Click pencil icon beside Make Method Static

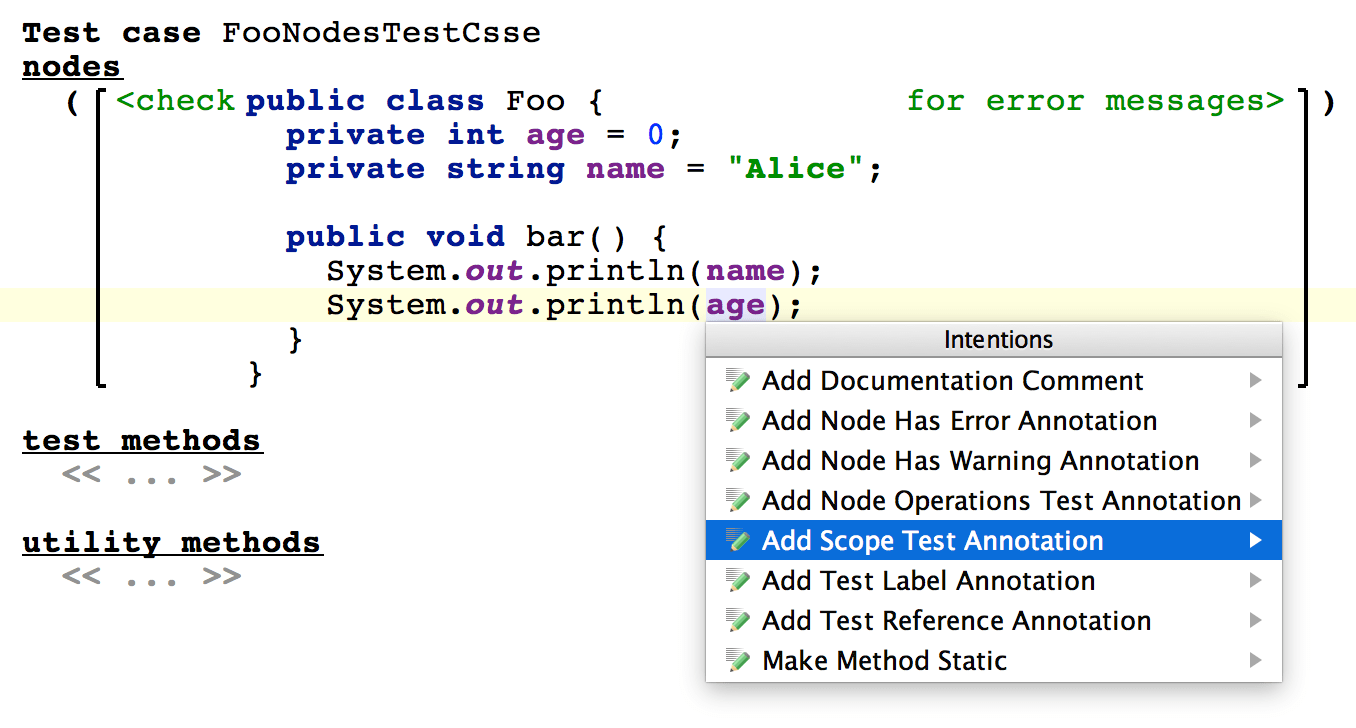(x=738, y=661)
